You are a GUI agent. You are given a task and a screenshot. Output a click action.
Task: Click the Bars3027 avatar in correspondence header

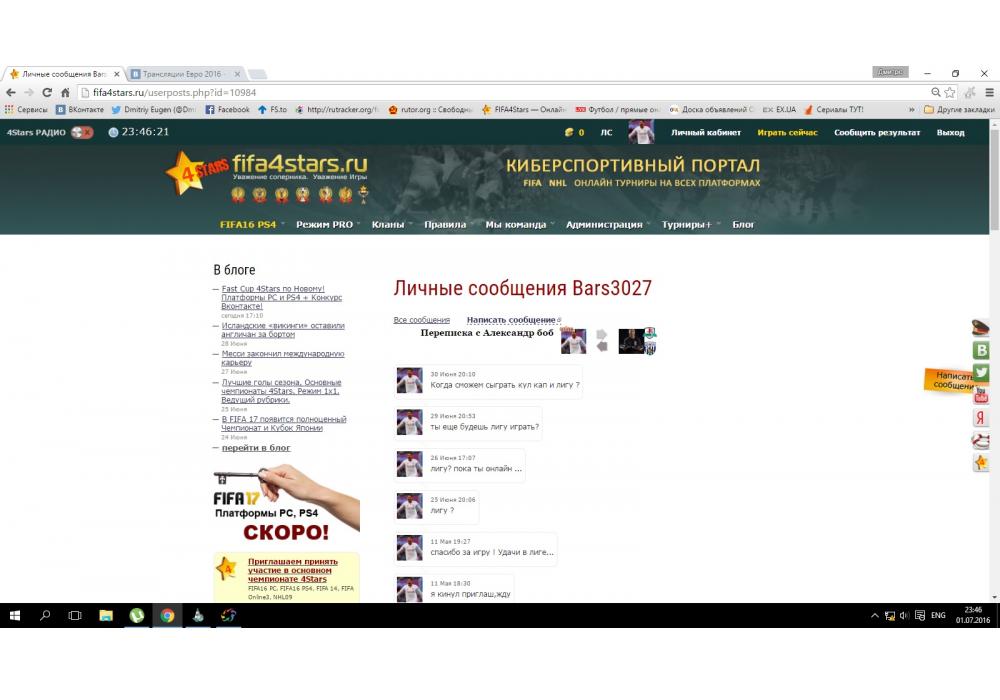tap(573, 340)
